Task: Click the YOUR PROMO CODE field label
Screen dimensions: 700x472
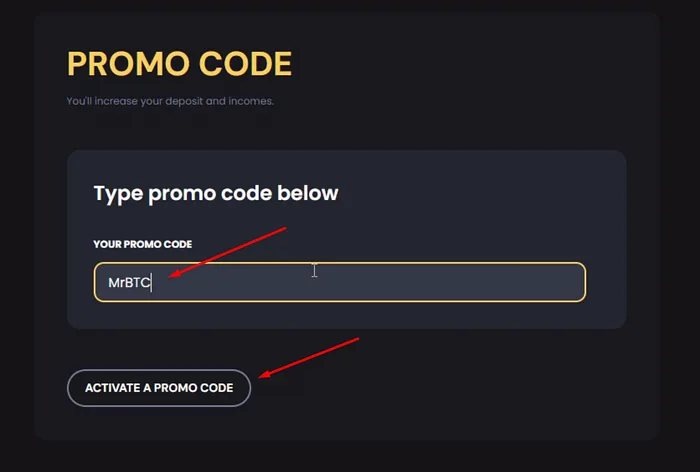Action: [x=142, y=244]
